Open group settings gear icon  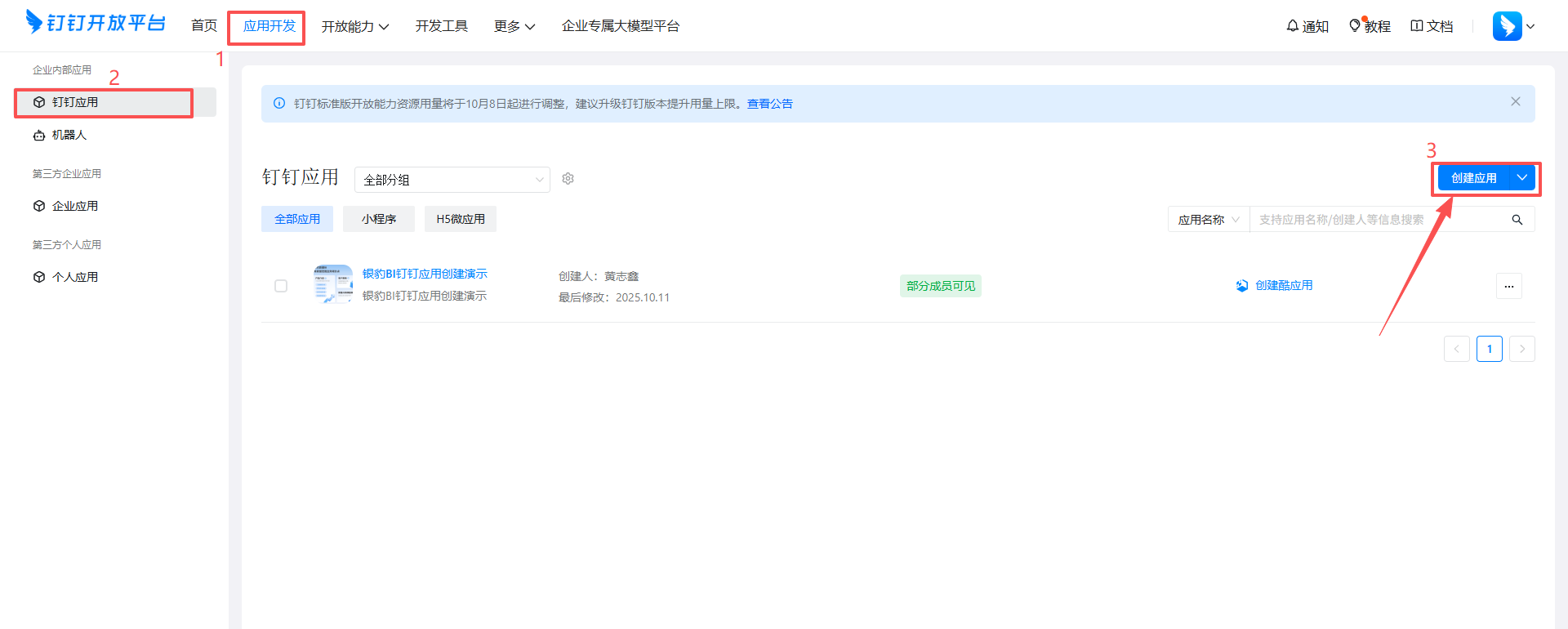(x=568, y=179)
